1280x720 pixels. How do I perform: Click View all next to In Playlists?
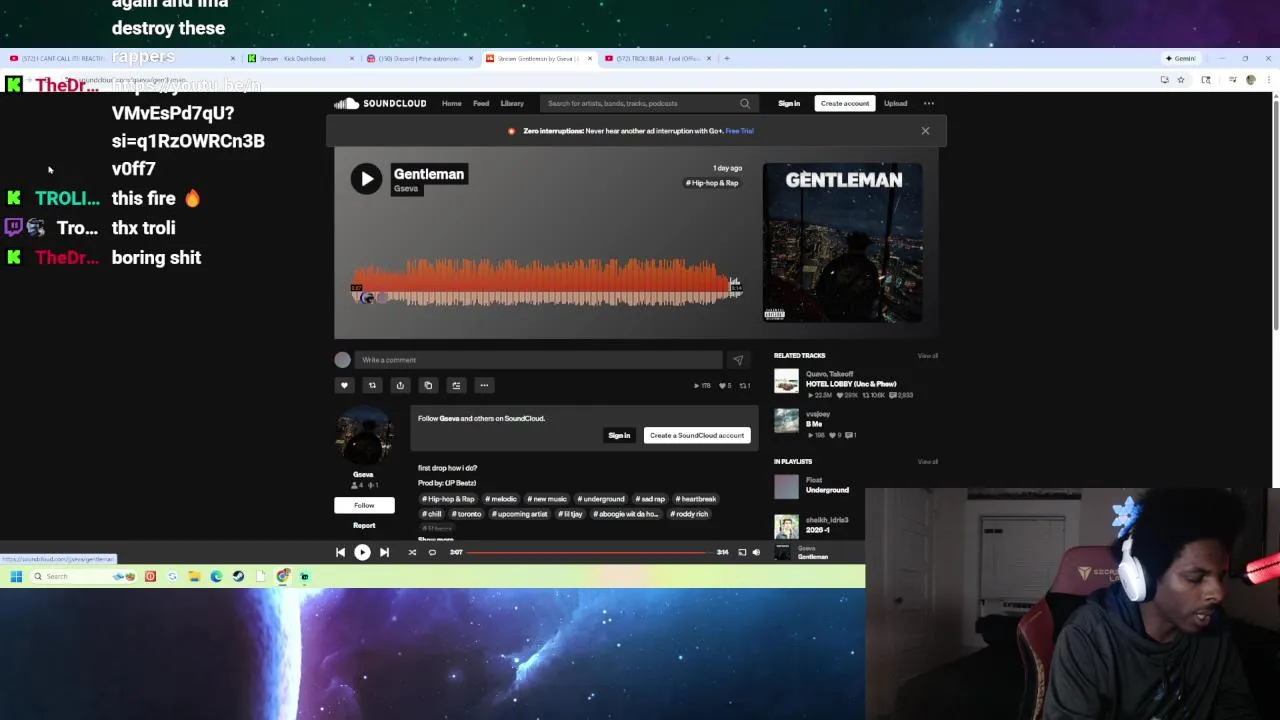point(928,462)
